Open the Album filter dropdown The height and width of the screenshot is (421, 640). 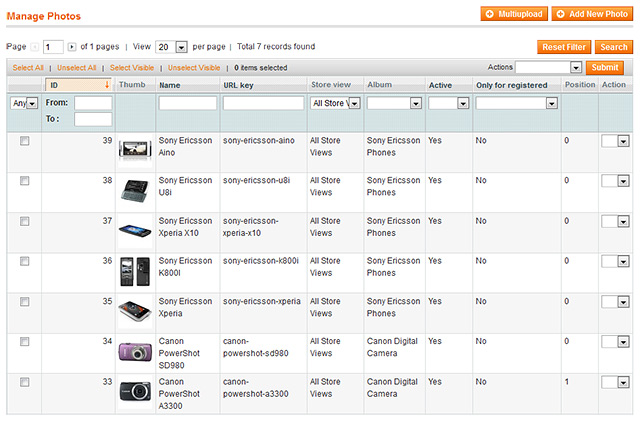coord(394,103)
